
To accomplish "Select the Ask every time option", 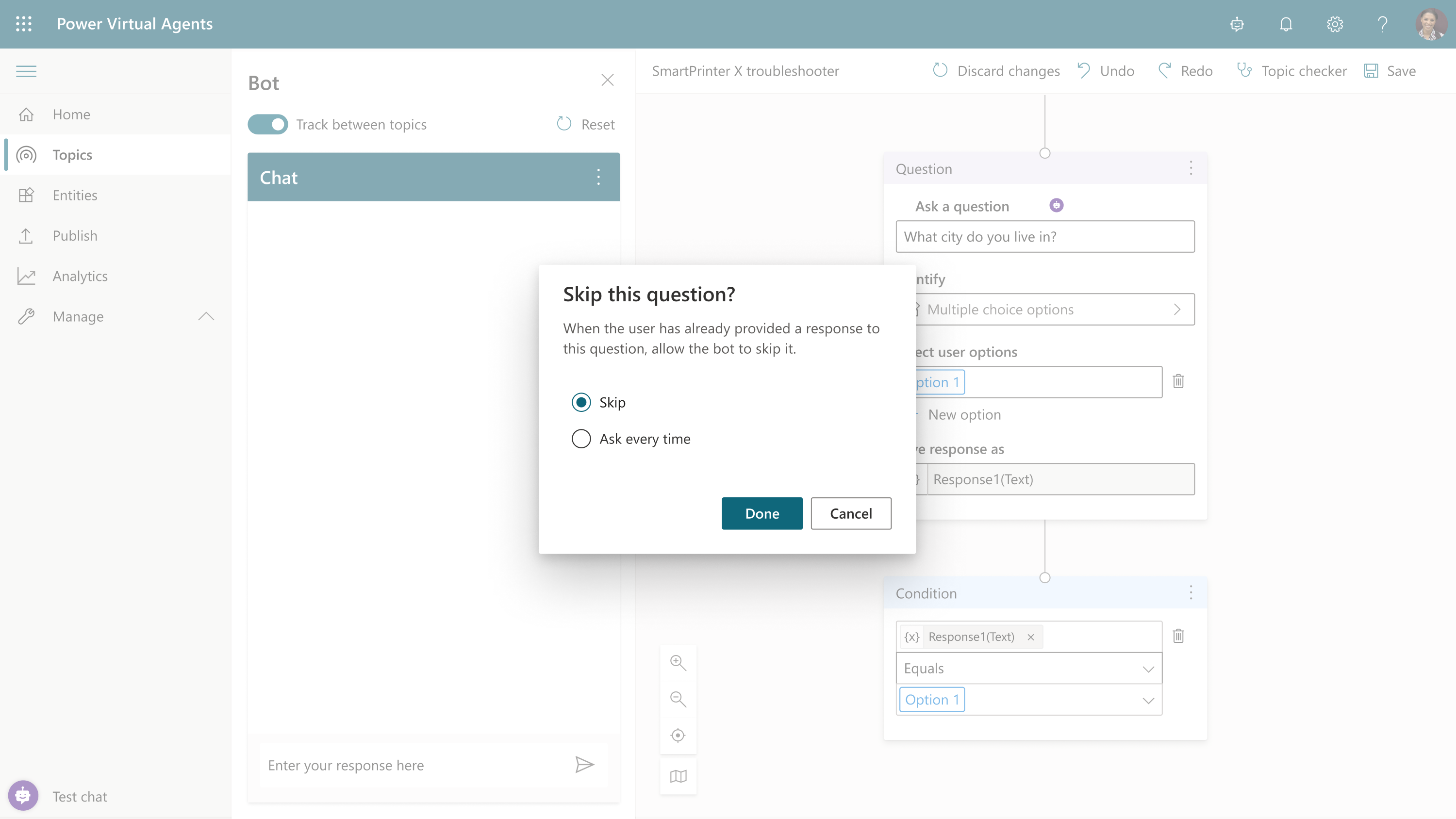I will coord(580,439).
